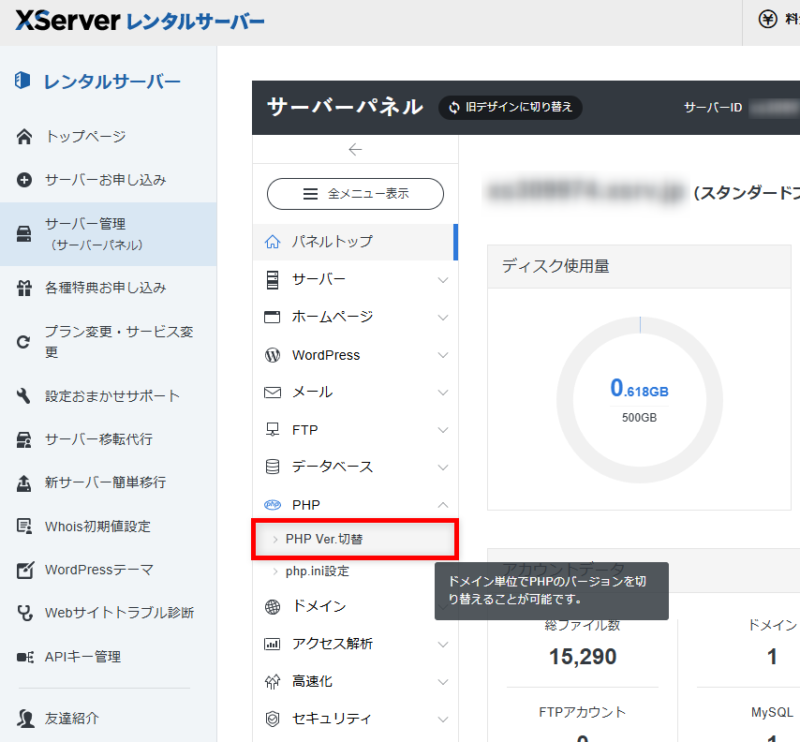
Task: Click the wrench icon for 設定おまかせサポート
Action: (x=25, y=396)
